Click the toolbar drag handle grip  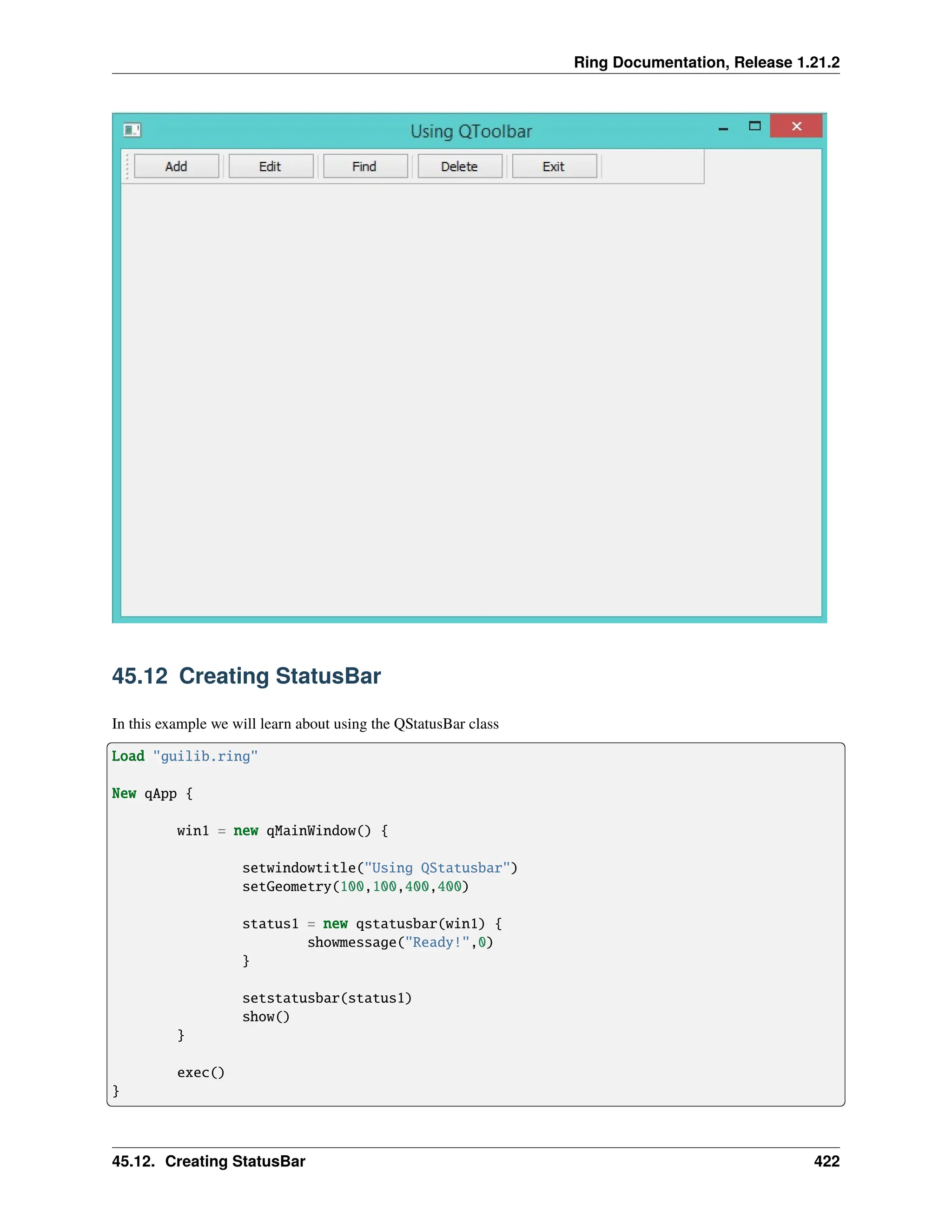127,166
